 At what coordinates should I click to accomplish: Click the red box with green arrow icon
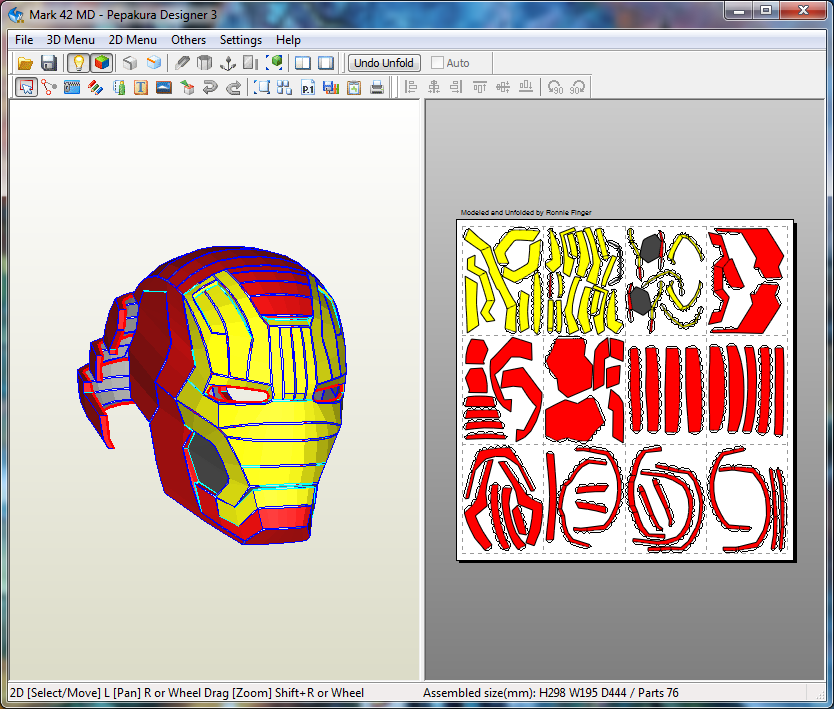tap(187, 87)
